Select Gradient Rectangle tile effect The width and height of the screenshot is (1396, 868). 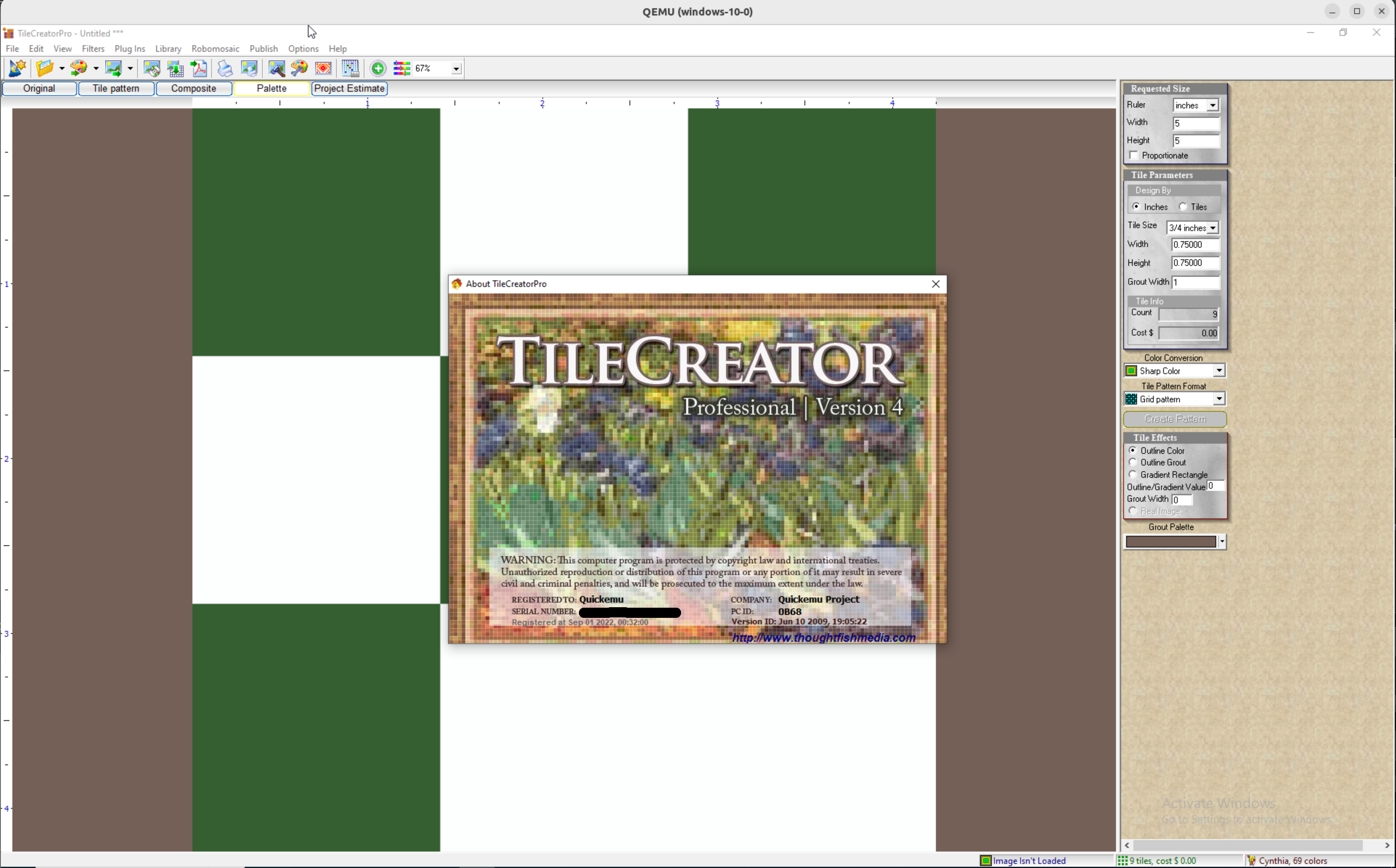(1132, 475)
